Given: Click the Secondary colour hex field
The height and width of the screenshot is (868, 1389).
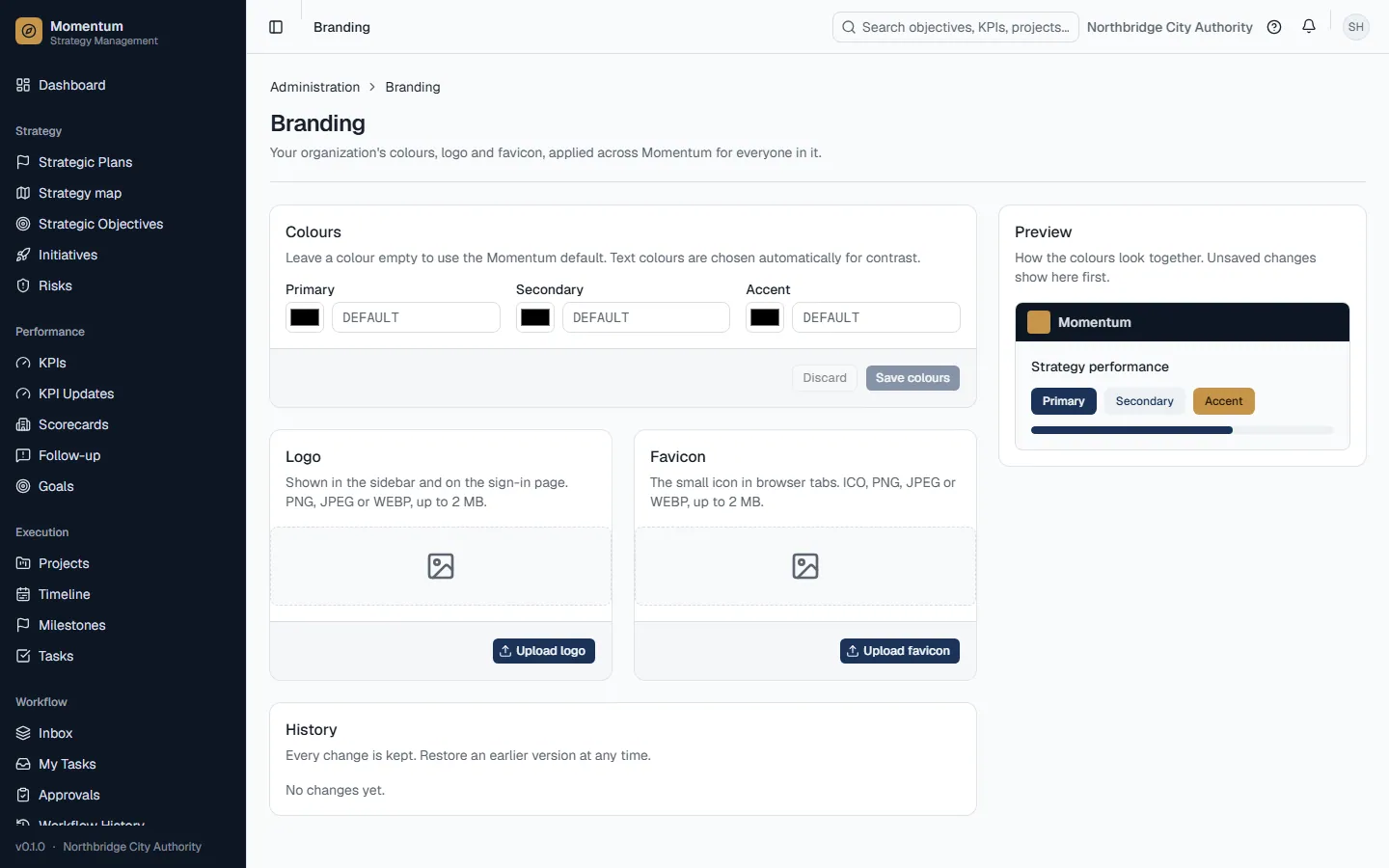Looking at the screenshot, I should 646,317.
